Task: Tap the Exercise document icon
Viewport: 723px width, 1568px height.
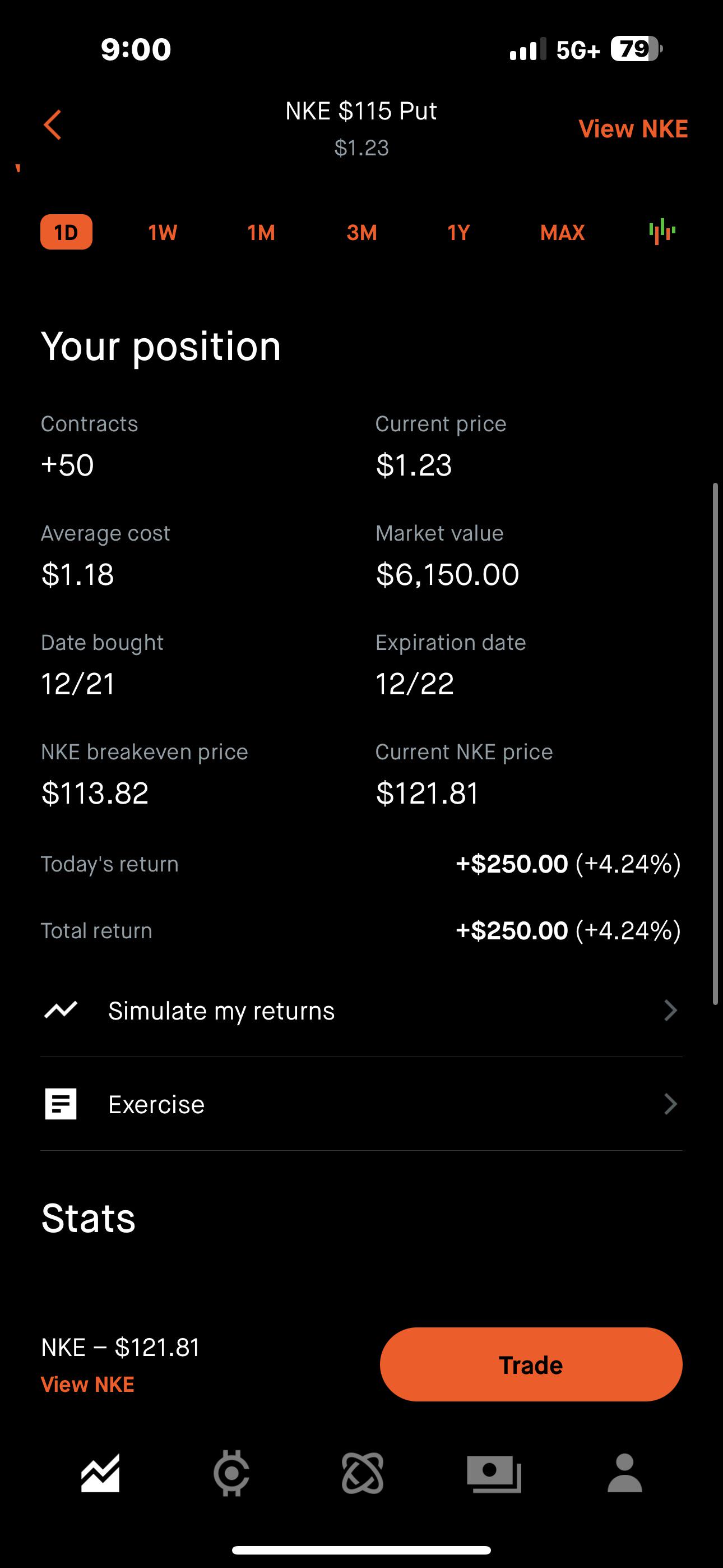Action: (61, 1104)
